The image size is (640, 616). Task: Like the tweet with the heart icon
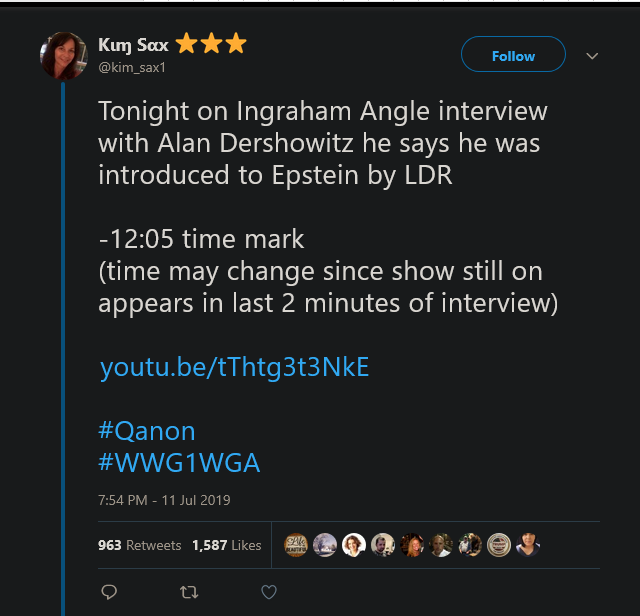click(x=268, y=592)
